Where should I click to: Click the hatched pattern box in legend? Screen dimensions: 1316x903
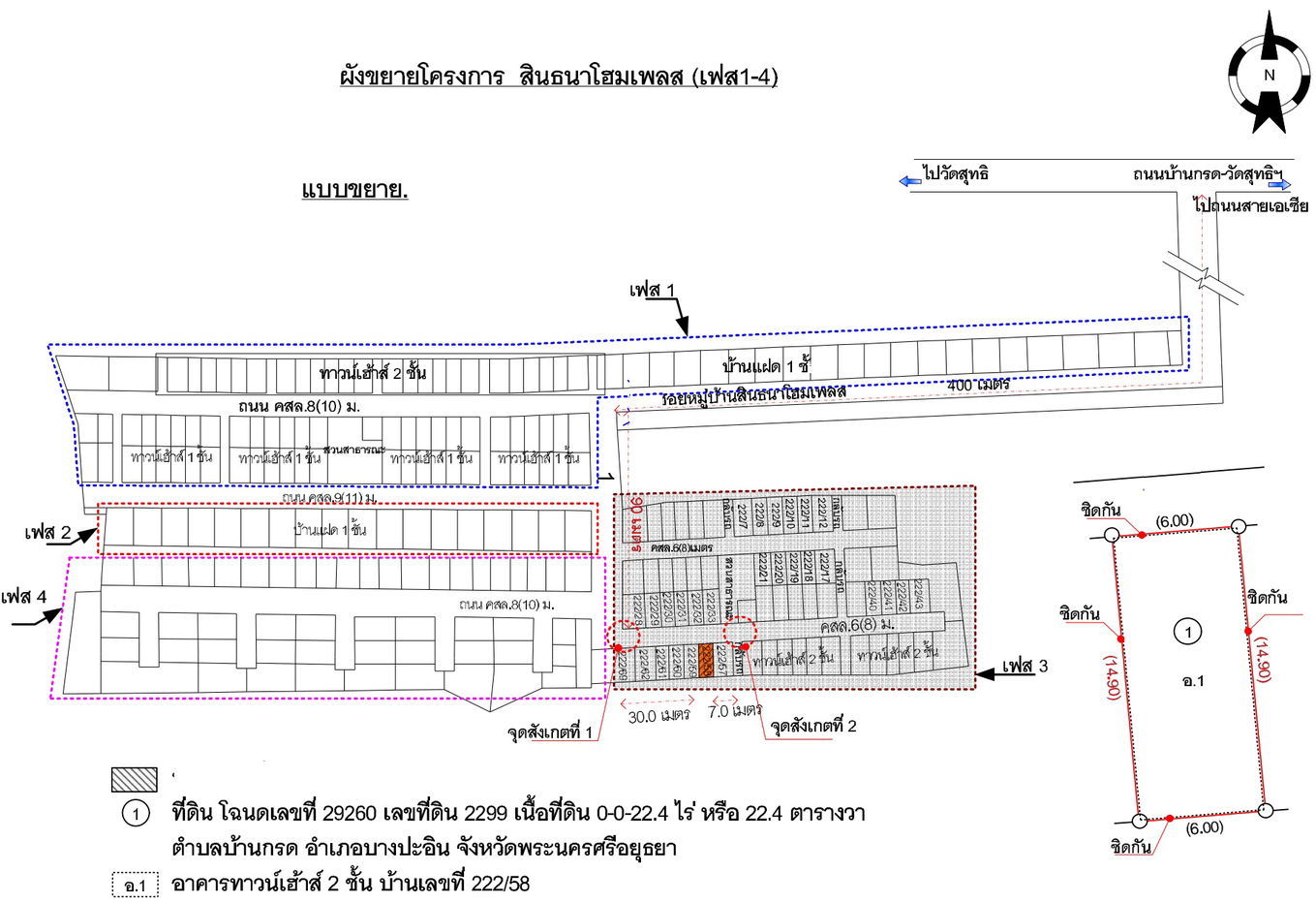(134, 779)
